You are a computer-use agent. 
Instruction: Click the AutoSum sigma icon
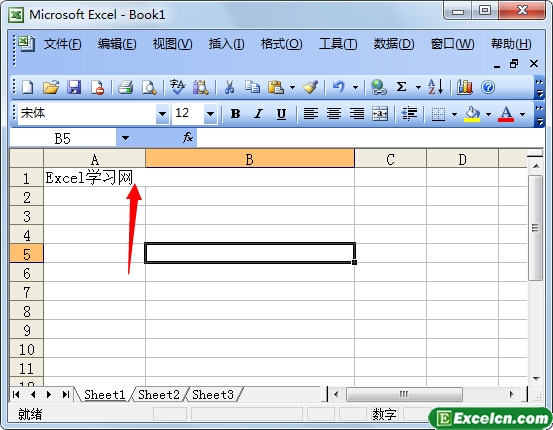coord(401,87)
